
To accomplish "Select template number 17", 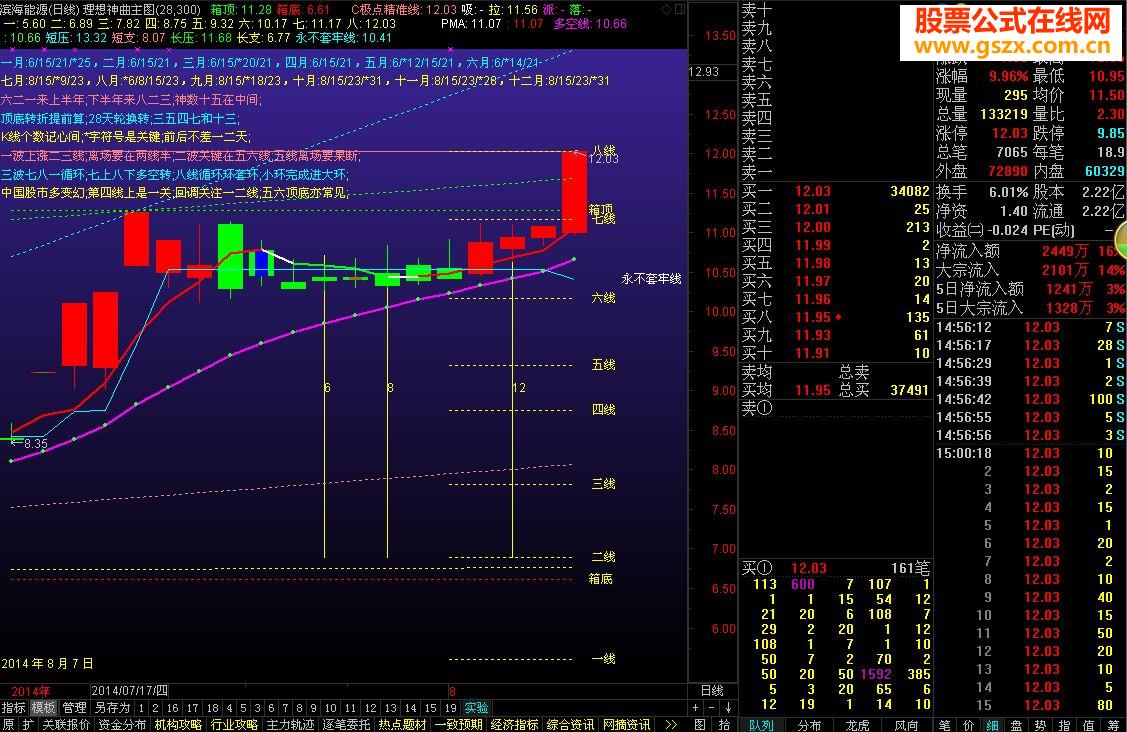I will pos(193,708).
